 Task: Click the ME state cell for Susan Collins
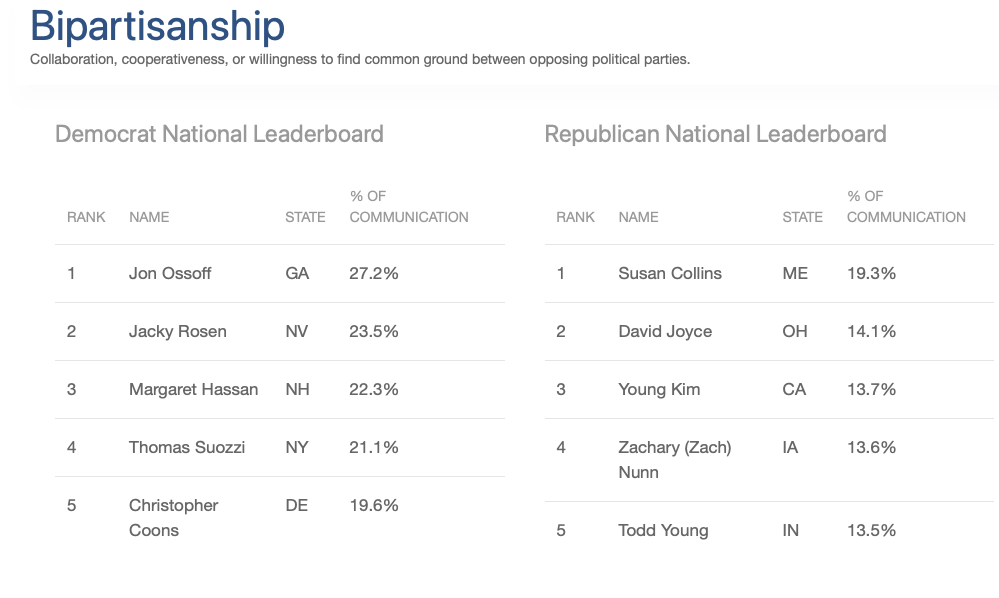[794, 273]
